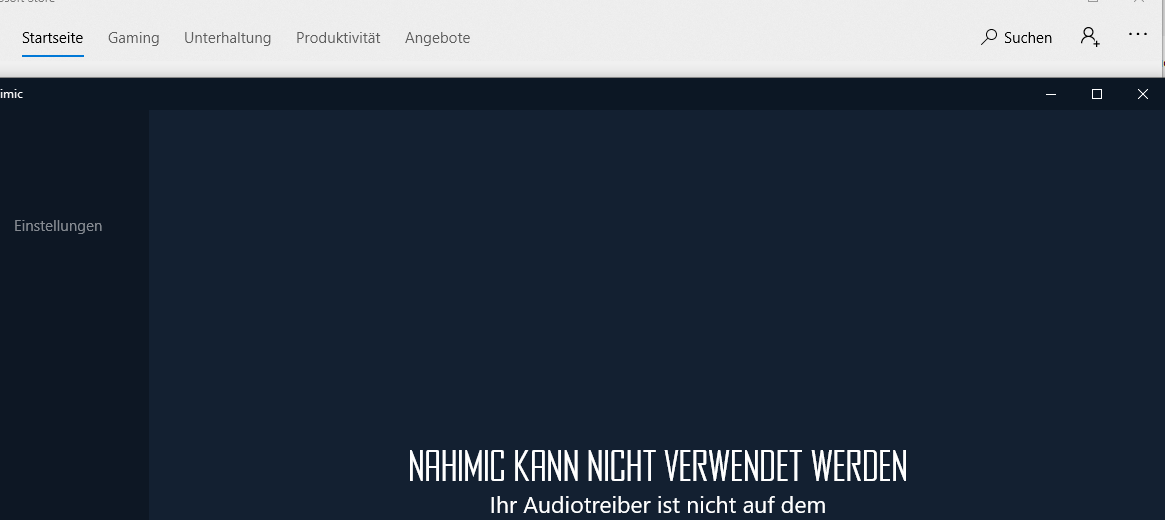Click the 'Ihr Audiotreiber ist nicht auf dem' text
The image size is (1165, 520).
pos(658,506)
